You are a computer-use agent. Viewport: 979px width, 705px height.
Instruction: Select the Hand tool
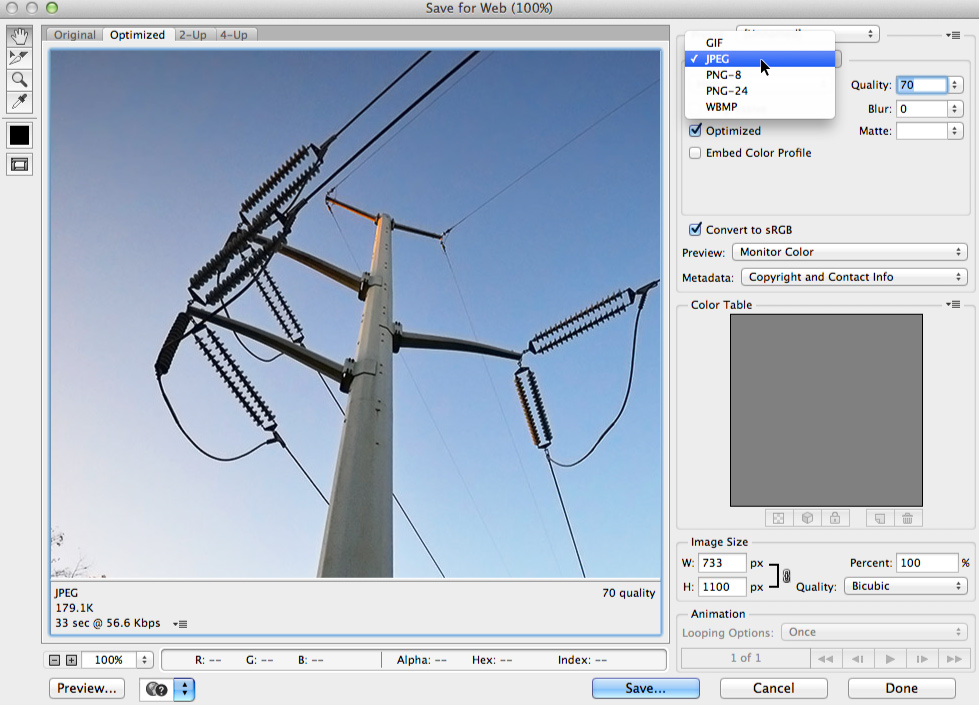coord(19,36)
